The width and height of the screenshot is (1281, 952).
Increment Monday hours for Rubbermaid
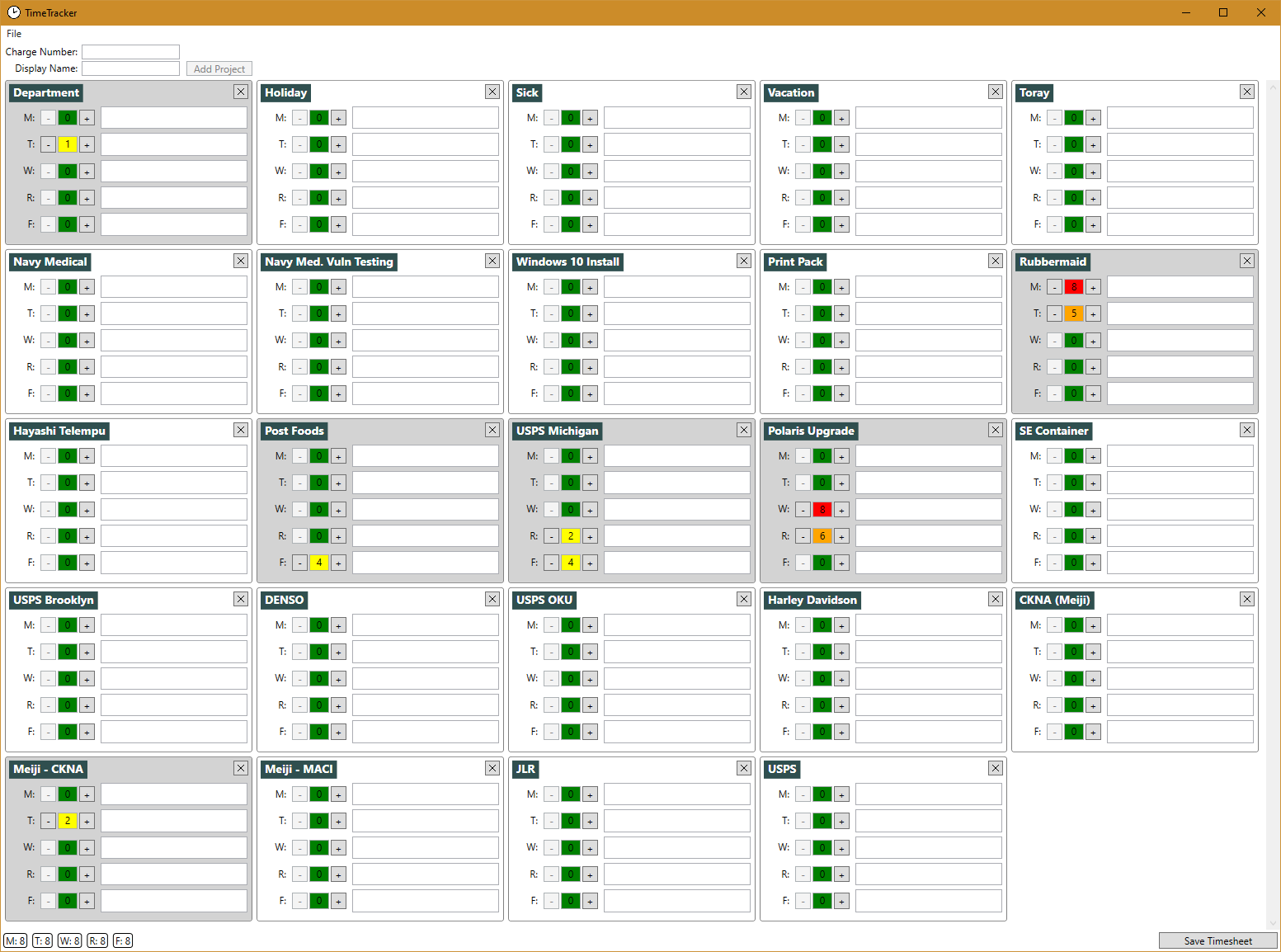1094,286
